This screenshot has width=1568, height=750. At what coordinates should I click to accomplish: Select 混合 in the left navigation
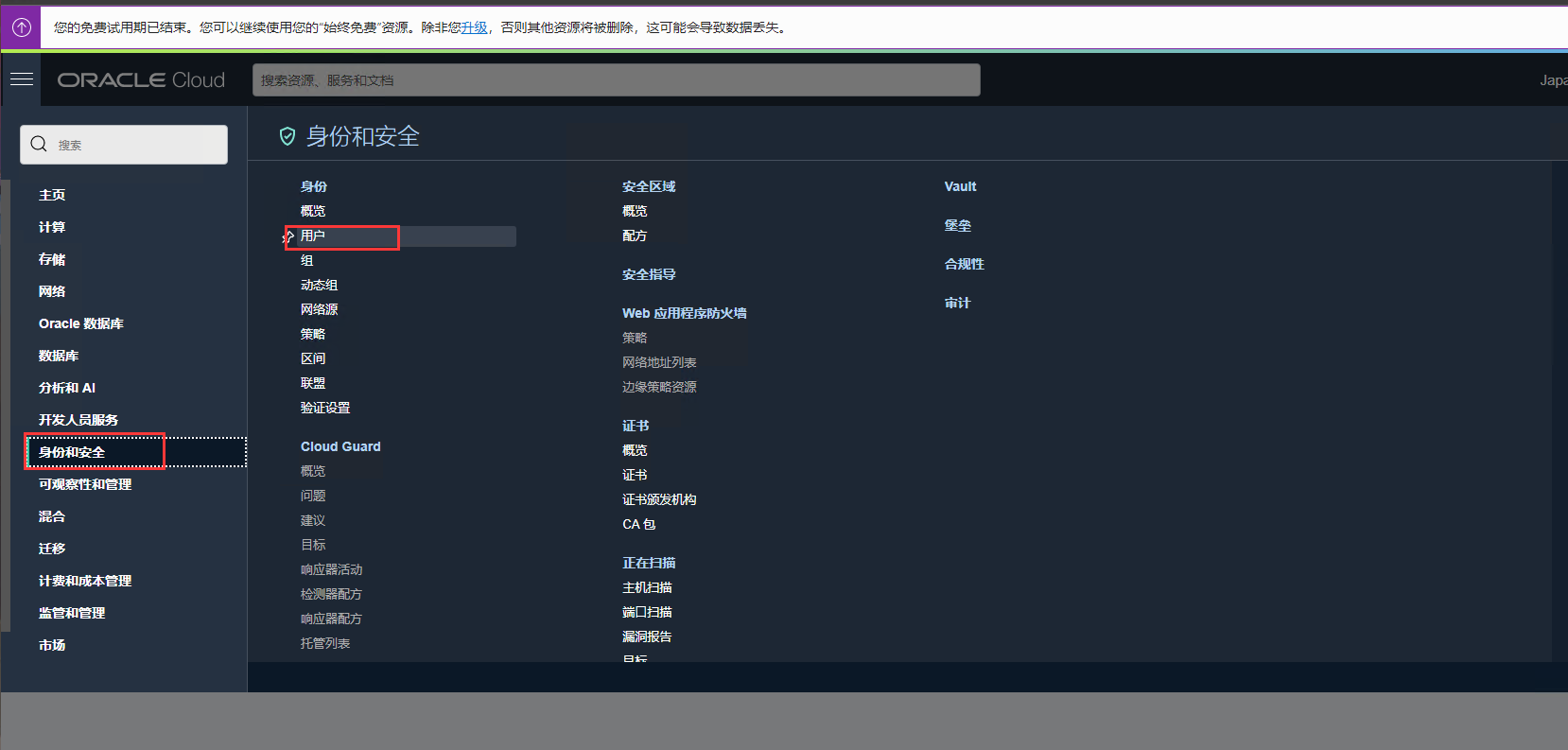point(52,516)
